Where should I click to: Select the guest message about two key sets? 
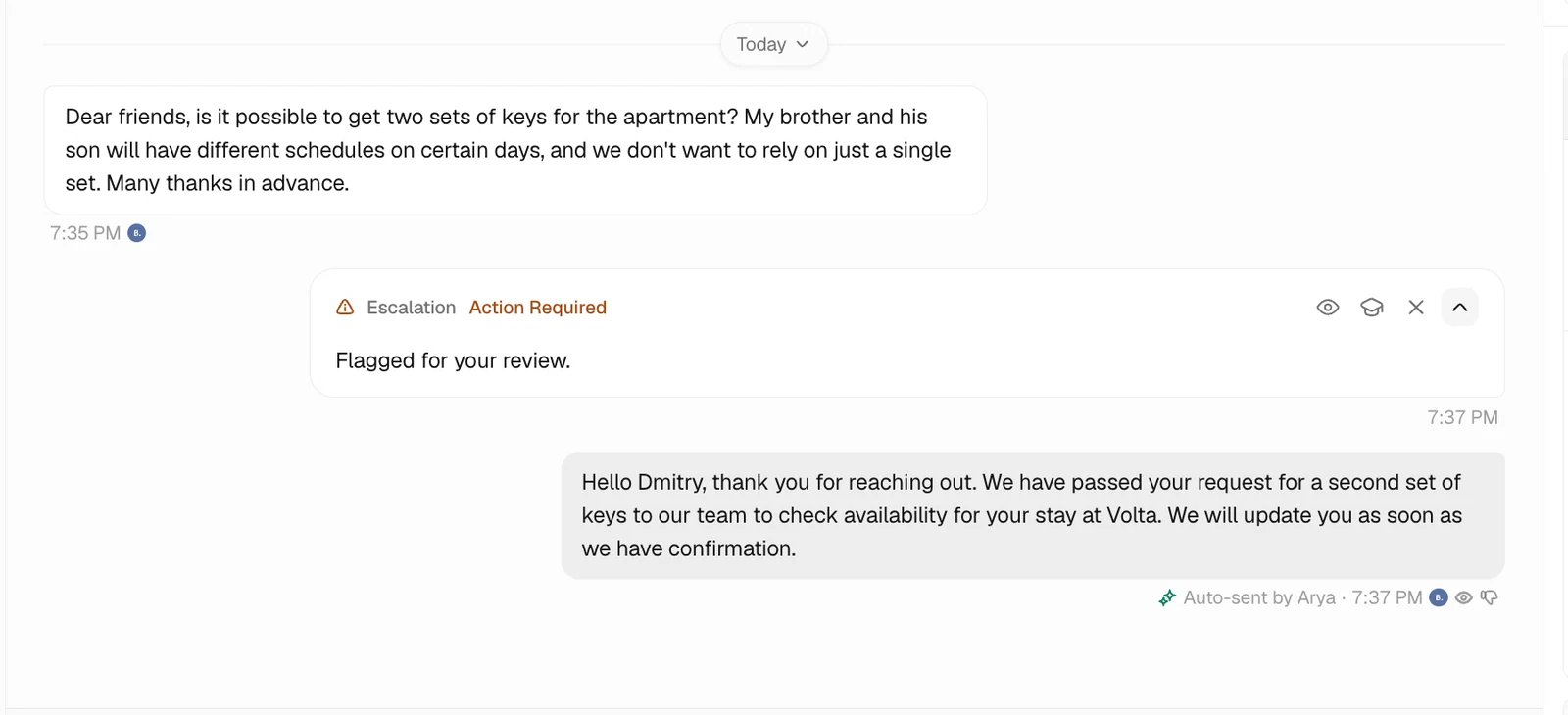point(515,150)
